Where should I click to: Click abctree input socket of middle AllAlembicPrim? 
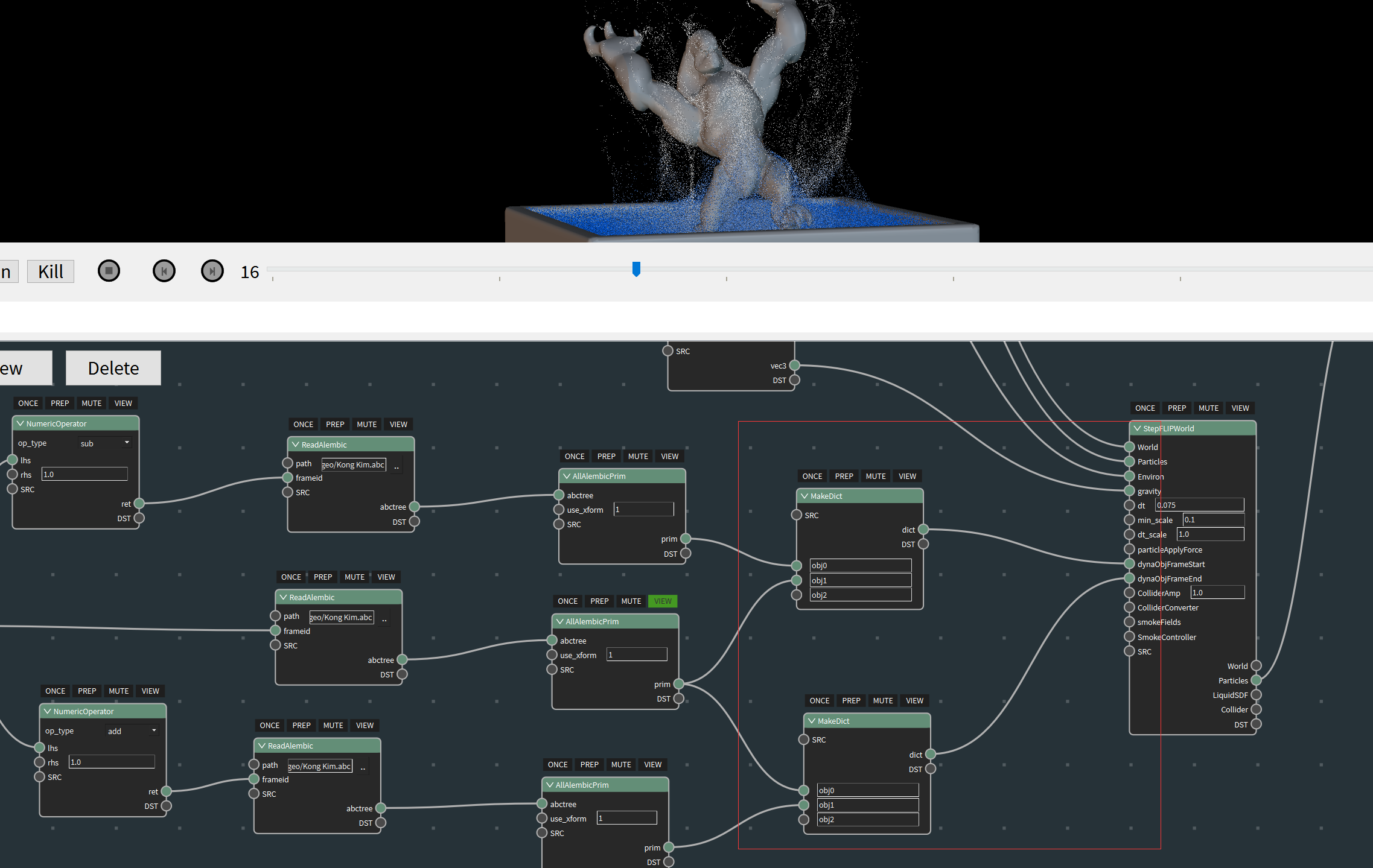click(x=552, y=641)
